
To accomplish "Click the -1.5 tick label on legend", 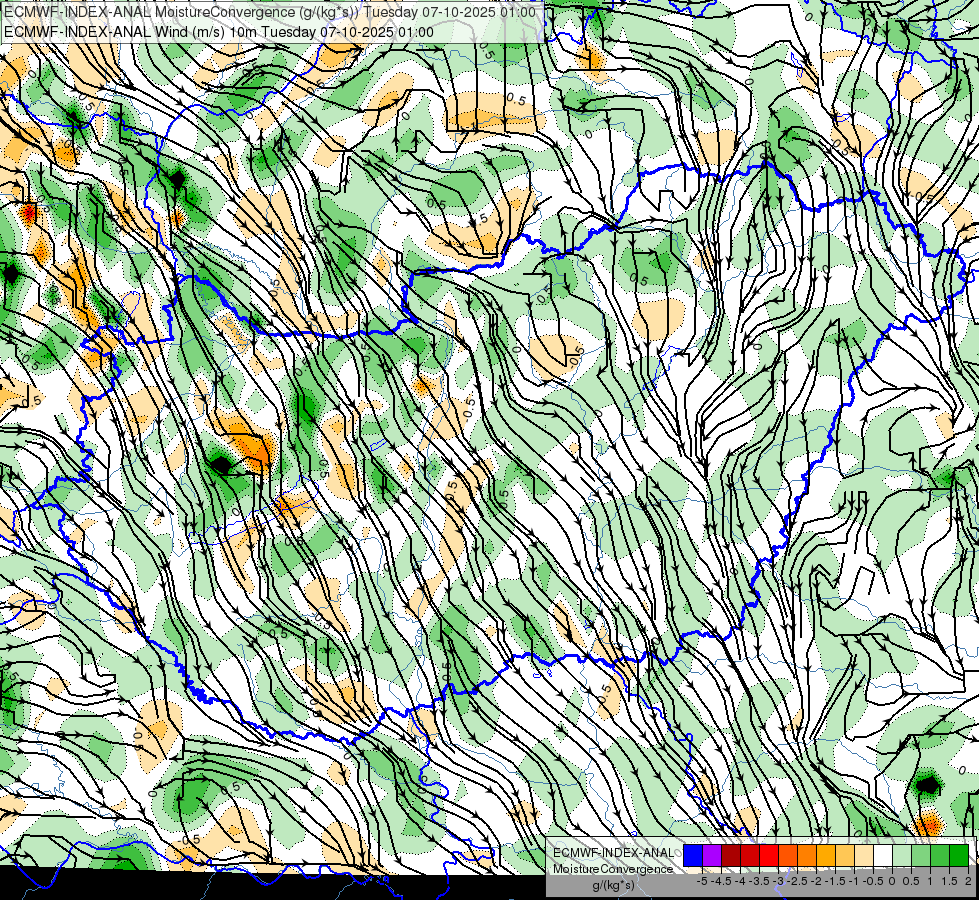I will tap(835, 881).
